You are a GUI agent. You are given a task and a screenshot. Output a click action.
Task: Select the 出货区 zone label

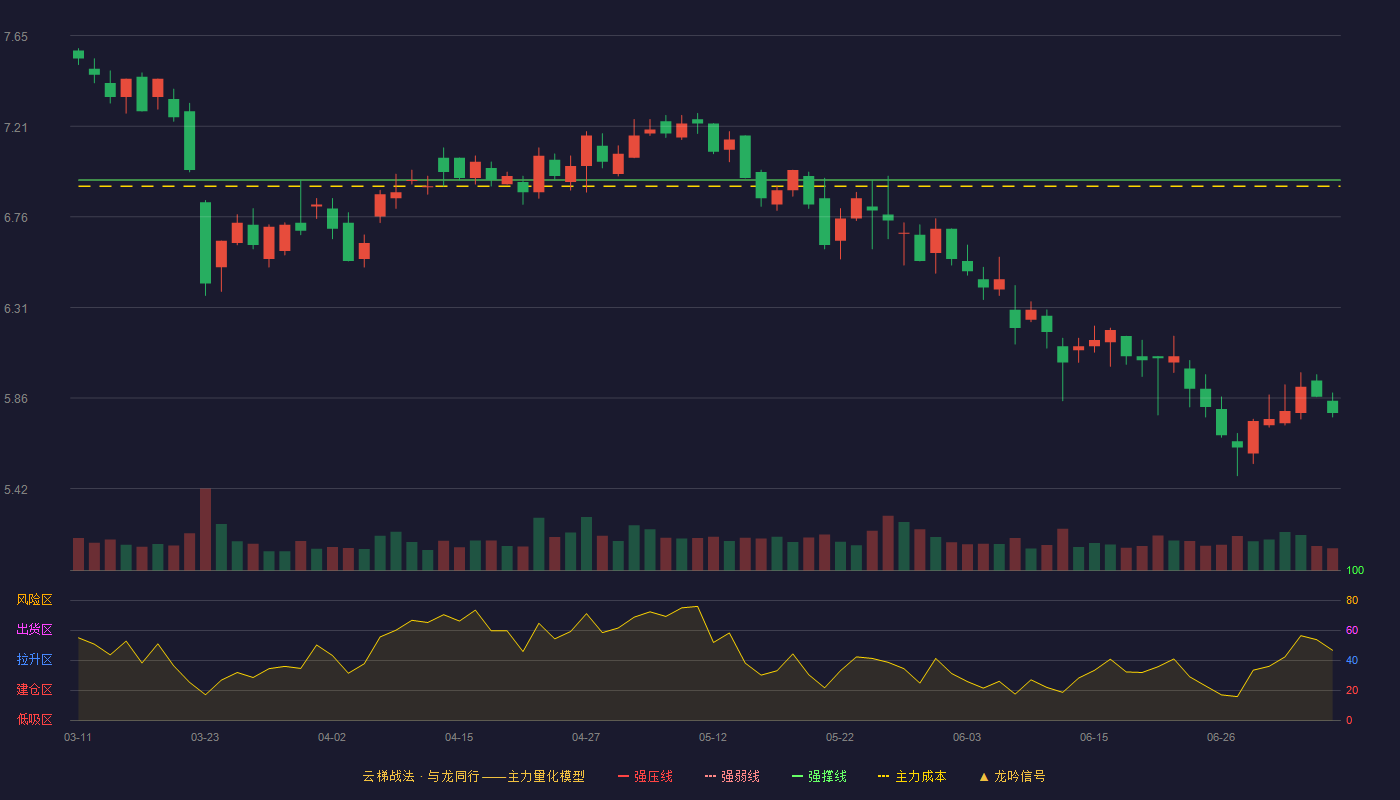tap(34, 630)
